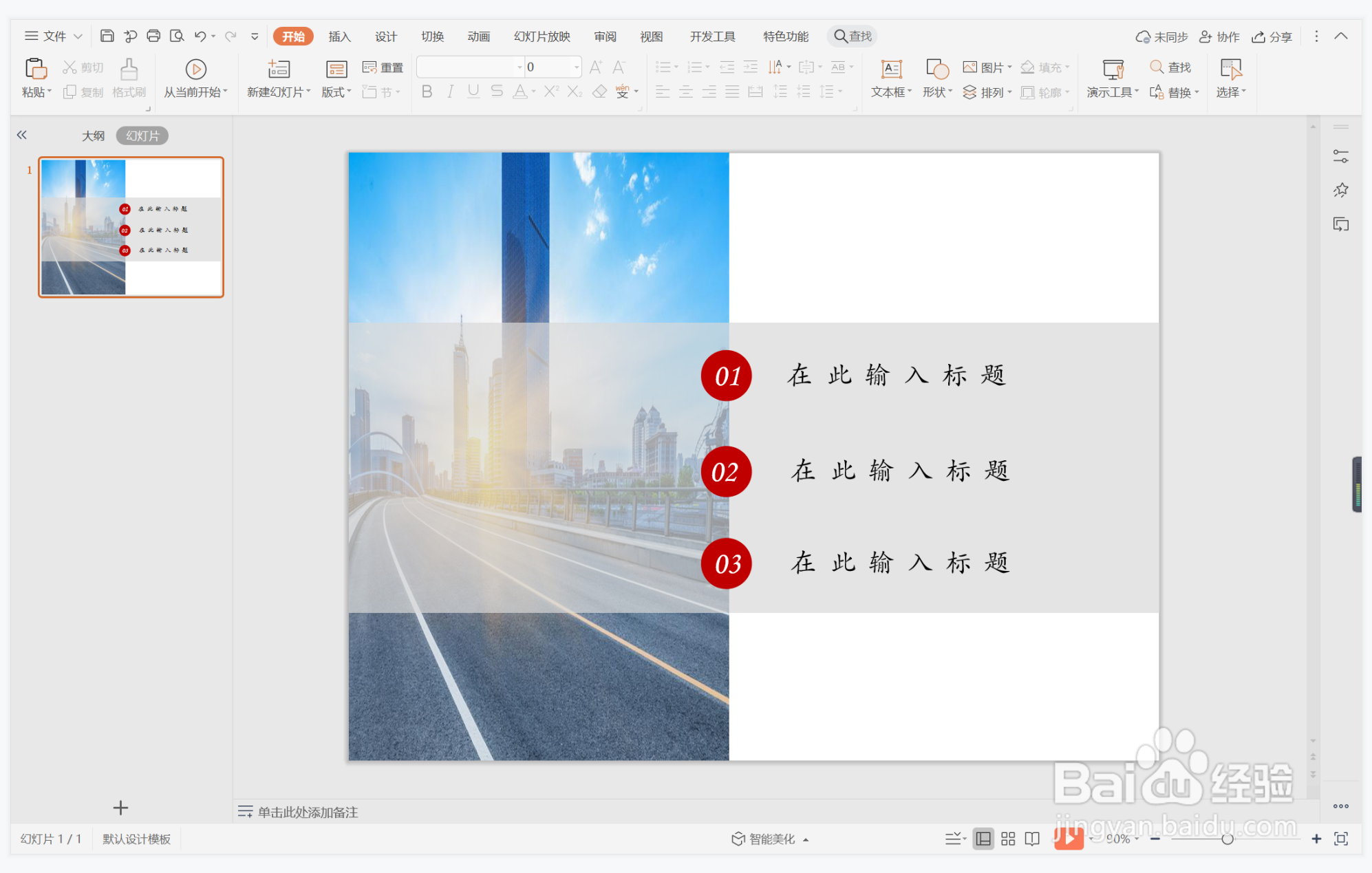
Task: Expand the font size dropdown
Action: (x=575, y=67)
